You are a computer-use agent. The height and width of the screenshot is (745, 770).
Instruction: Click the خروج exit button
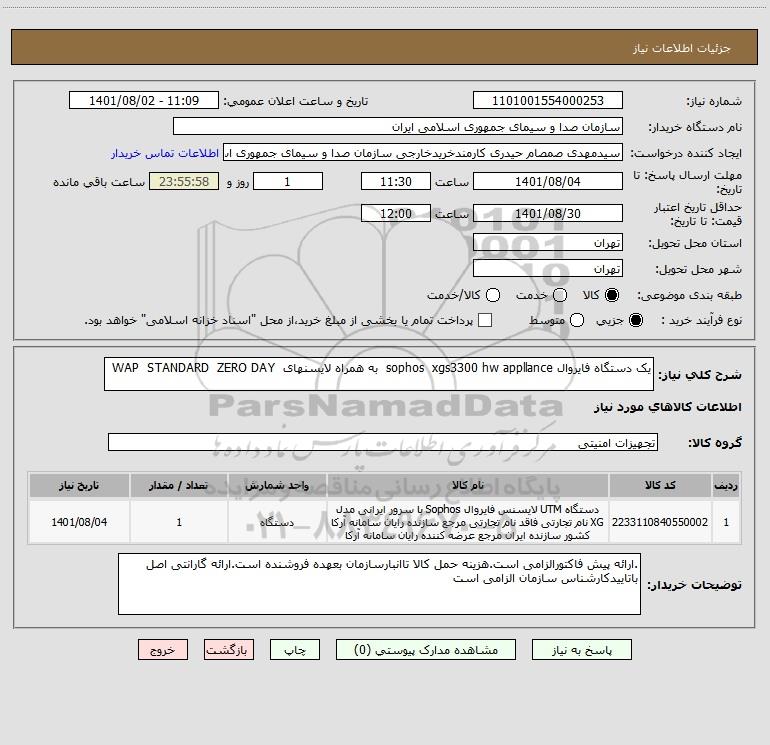click(x=163, y=650)
